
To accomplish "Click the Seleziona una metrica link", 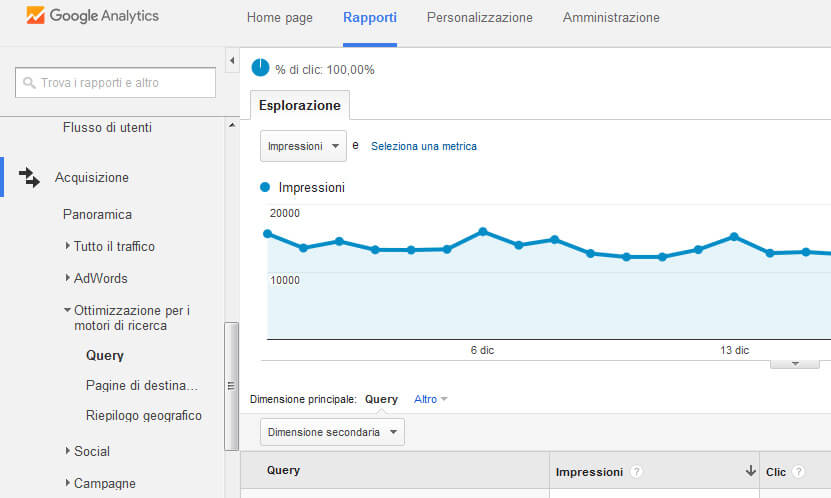I will [423, 146].
